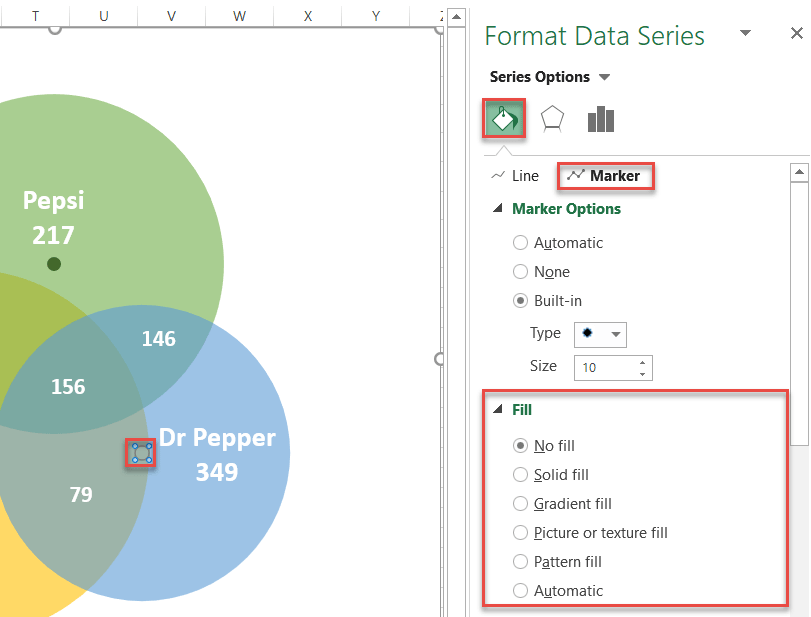Viewport: 811px width, 617px height.
Task: Open the marker Type dropdown
Action: (601, 334)
